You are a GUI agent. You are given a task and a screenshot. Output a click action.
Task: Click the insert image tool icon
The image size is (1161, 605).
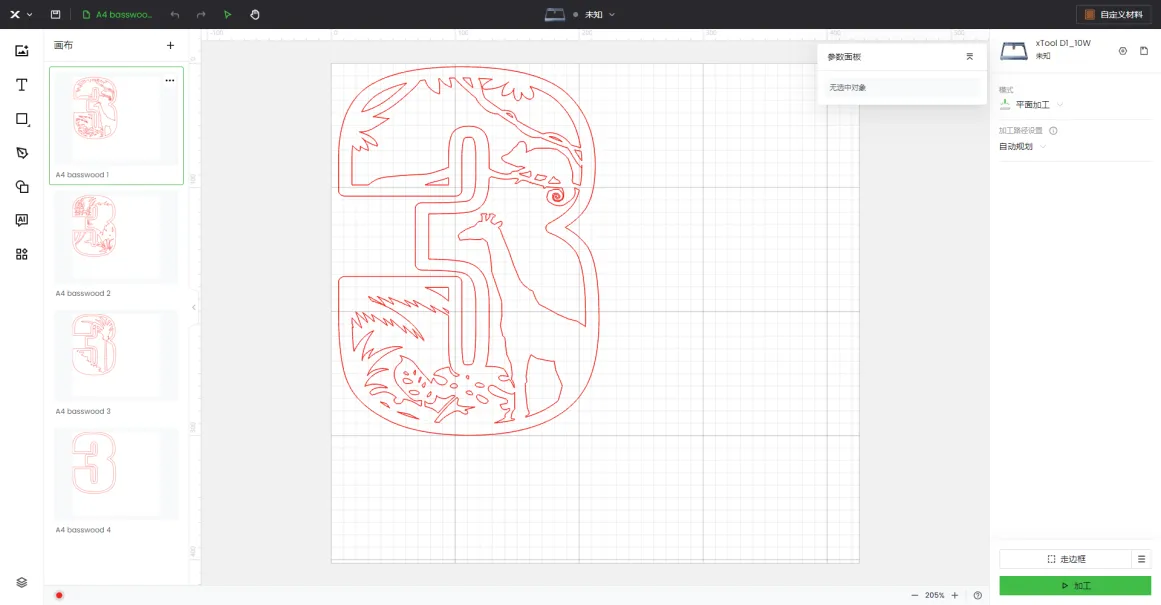22,51
